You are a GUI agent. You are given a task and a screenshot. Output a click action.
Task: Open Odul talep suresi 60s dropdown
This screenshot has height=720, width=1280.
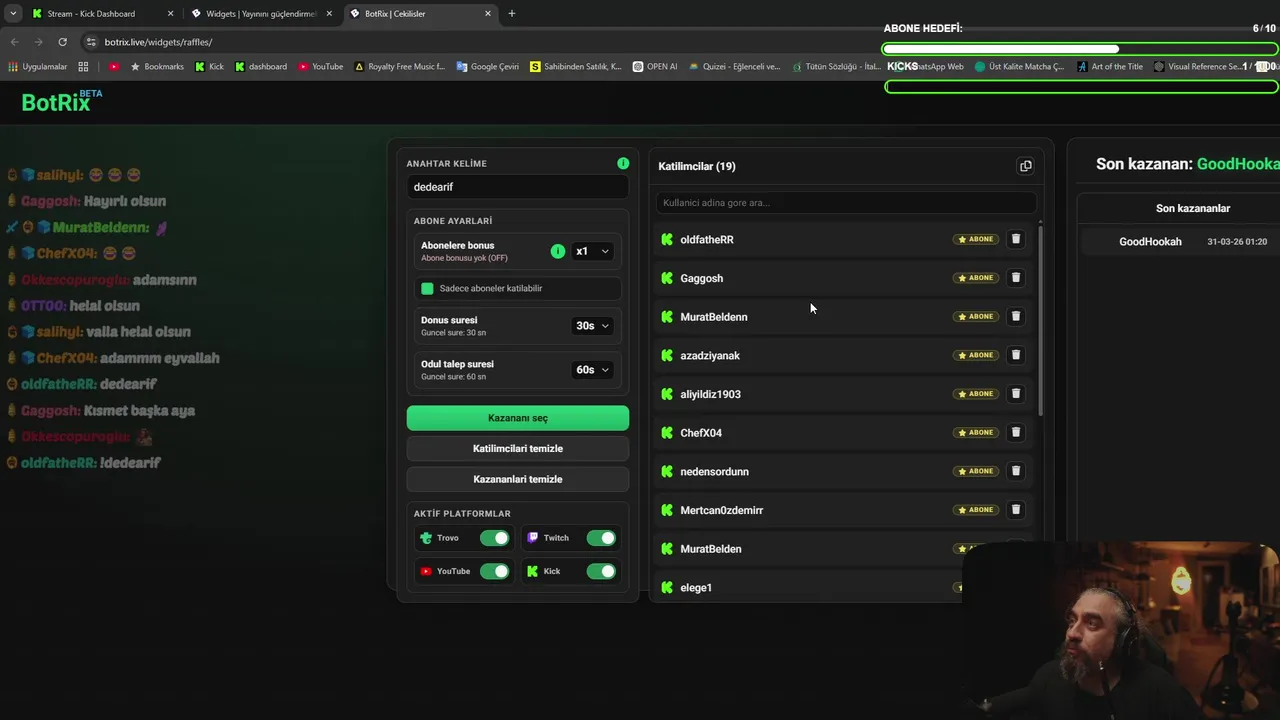click(x=592, y=369)
